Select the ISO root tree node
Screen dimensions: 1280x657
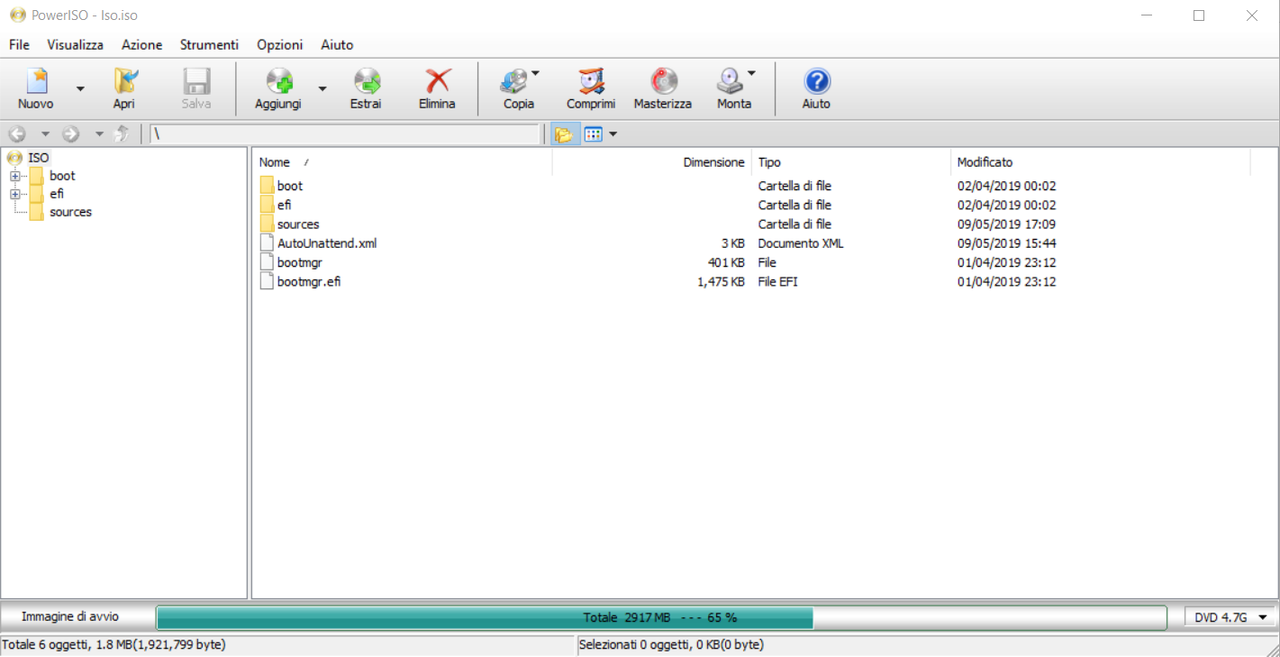coord(39,158)
